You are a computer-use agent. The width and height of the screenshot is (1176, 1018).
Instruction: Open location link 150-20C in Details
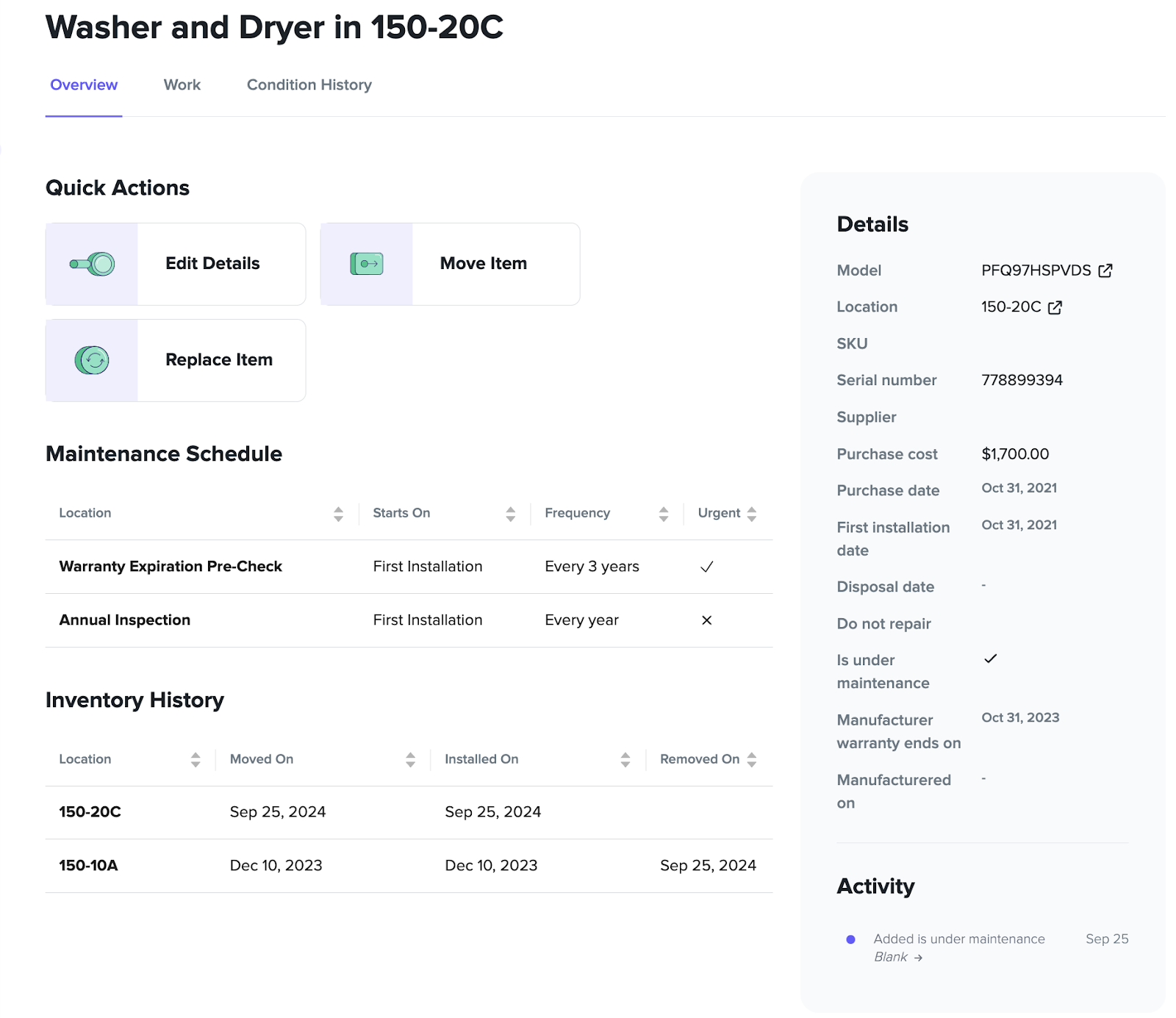tap(1011, 307)
